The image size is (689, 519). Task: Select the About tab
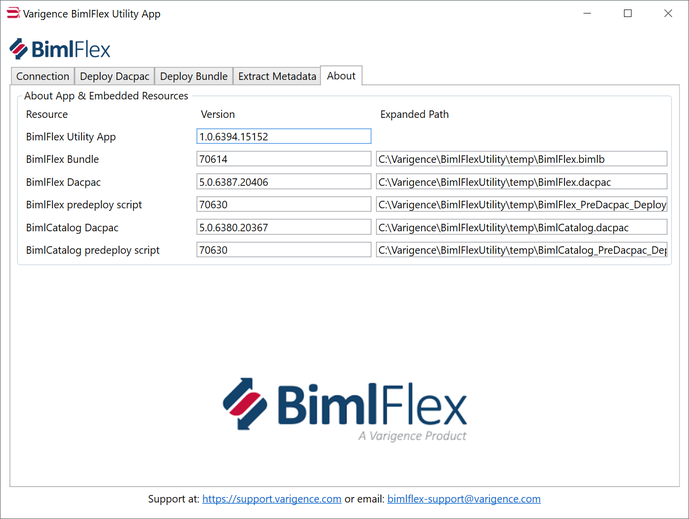click(x=341, y=76)
